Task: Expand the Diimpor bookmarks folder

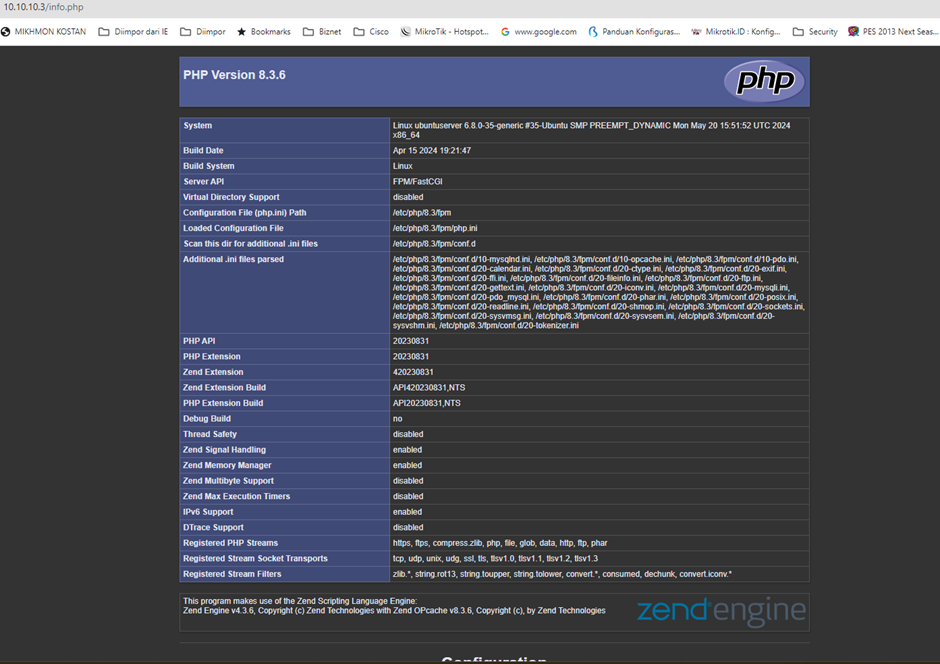Action: coord(203,32)
